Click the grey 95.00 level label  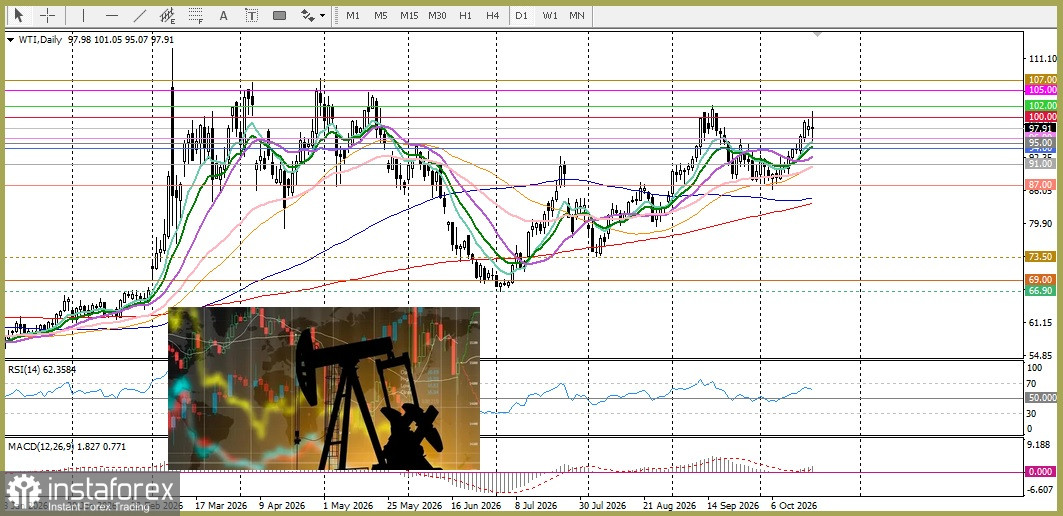point(1041,142)
